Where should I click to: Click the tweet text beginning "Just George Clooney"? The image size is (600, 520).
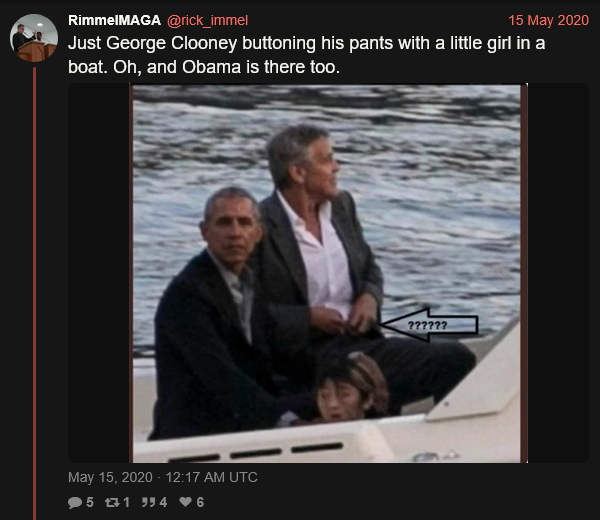click(x=307, y=55)
